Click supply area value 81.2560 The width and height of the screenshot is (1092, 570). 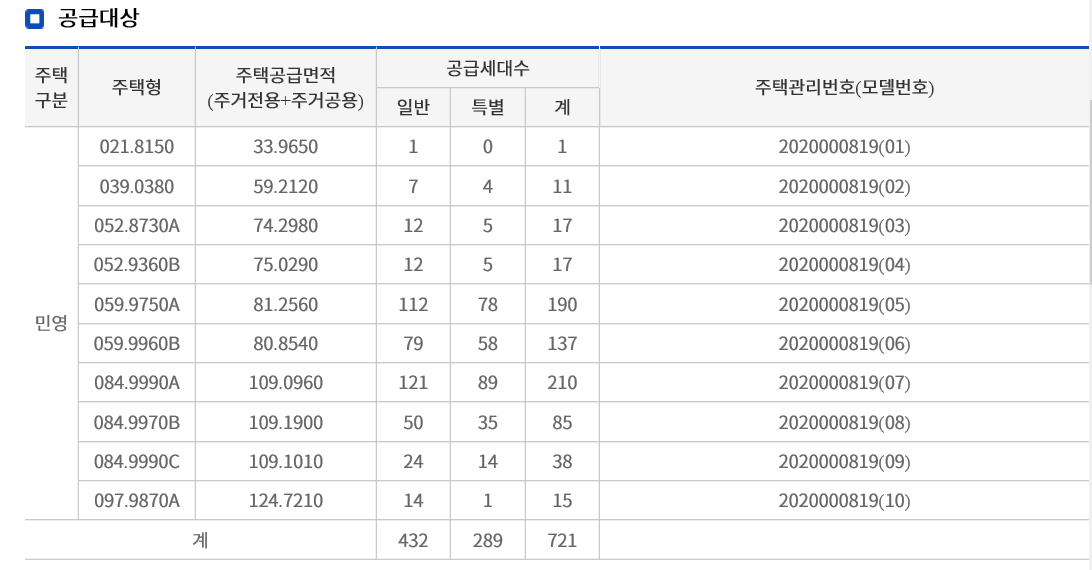coord(286,305)
